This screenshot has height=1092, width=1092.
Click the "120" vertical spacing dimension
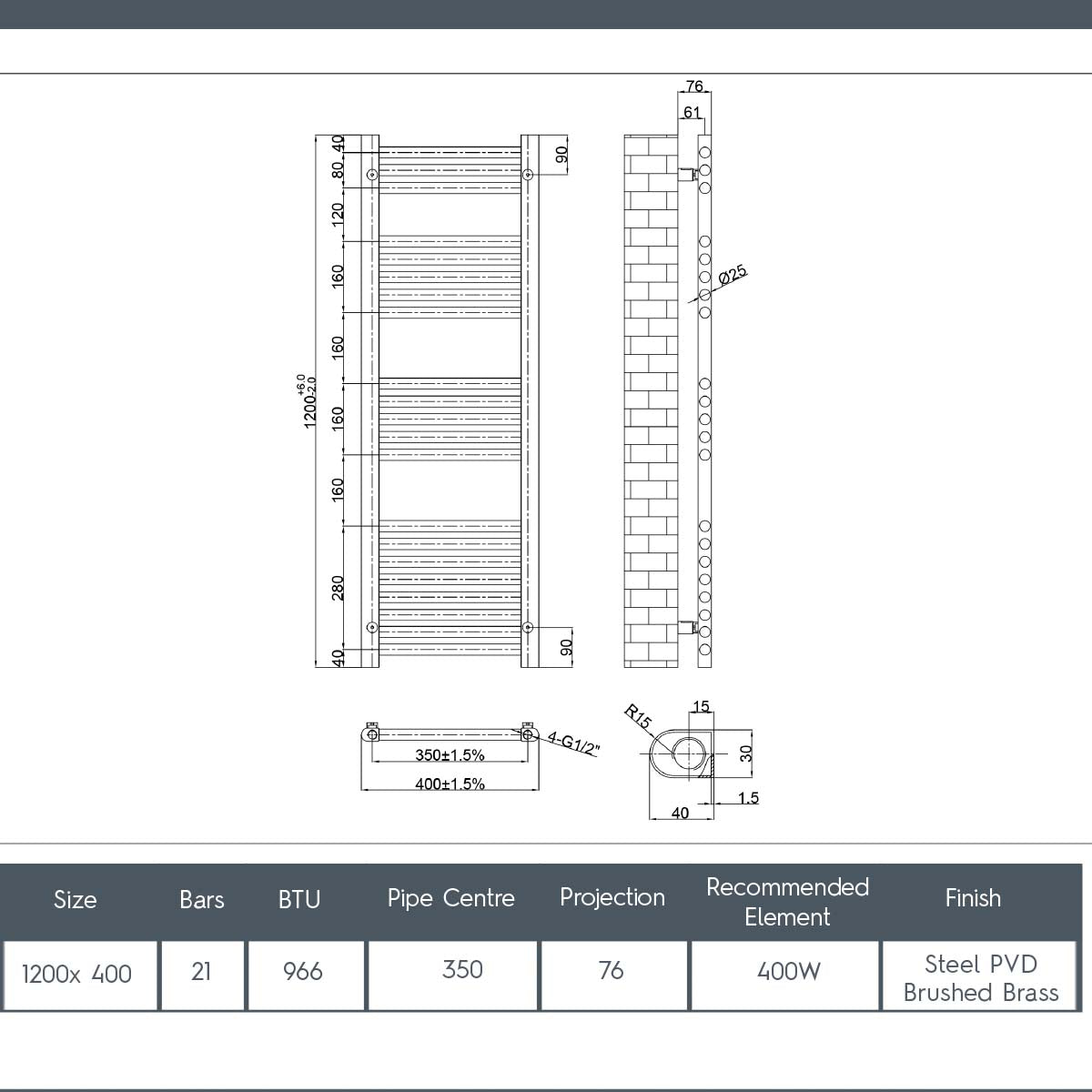[x=338, y=216]
